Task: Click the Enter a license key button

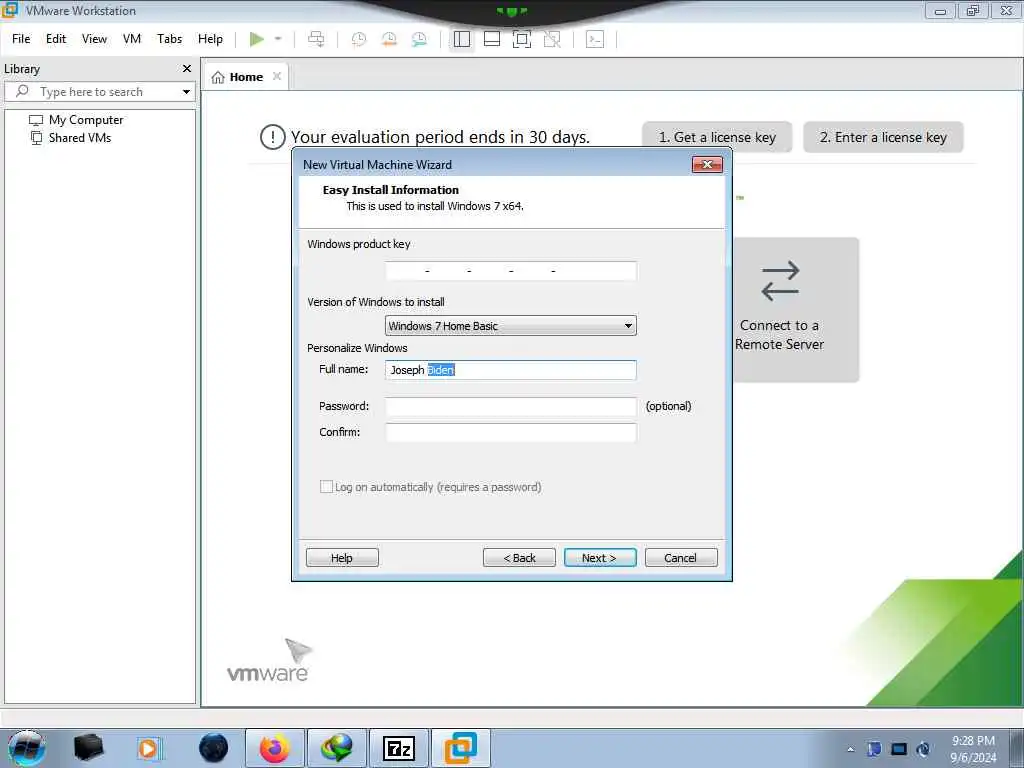Action: click(883, 137)
